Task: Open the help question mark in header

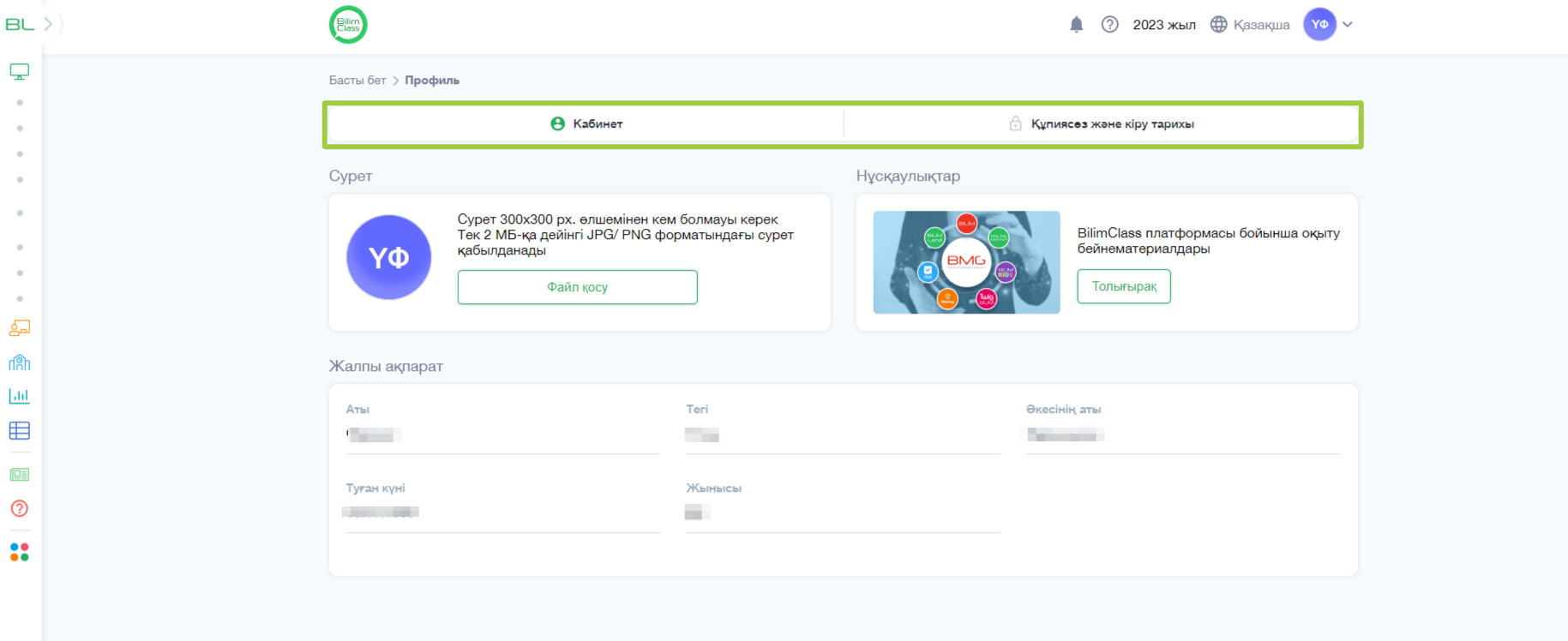Action: (1110, 25)
